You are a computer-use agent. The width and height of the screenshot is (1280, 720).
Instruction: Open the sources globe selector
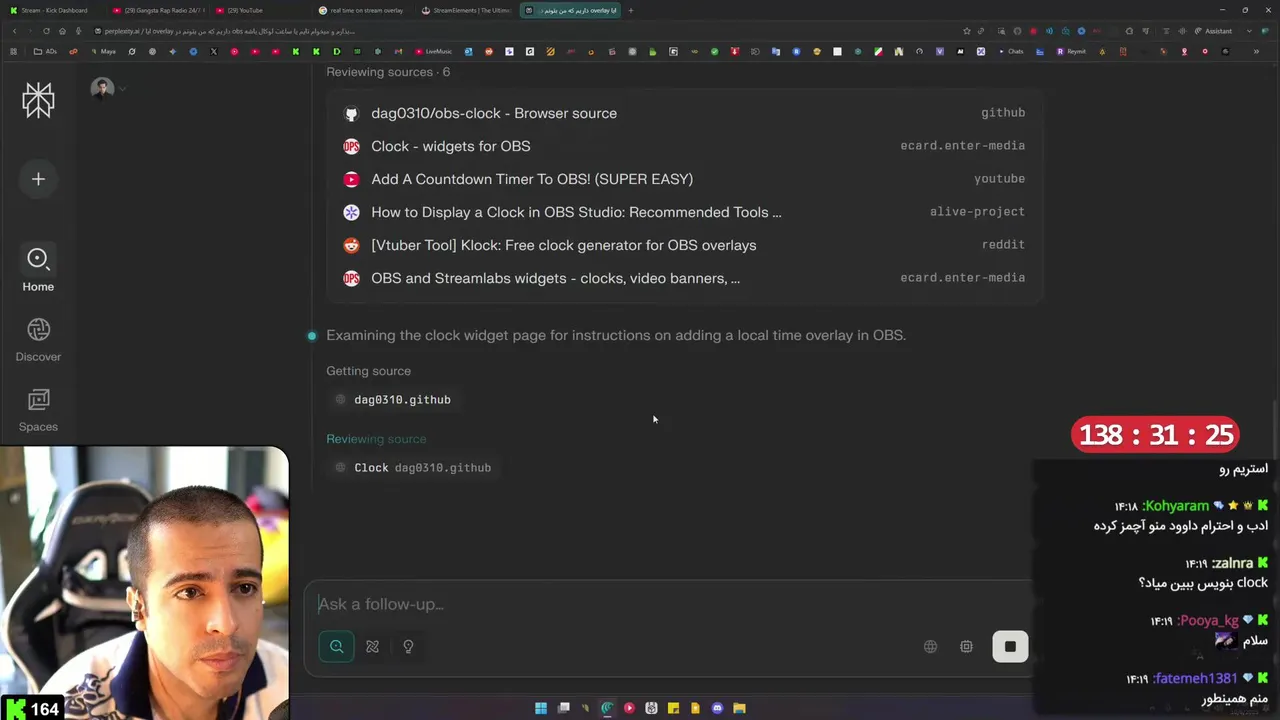pos(930,647)
